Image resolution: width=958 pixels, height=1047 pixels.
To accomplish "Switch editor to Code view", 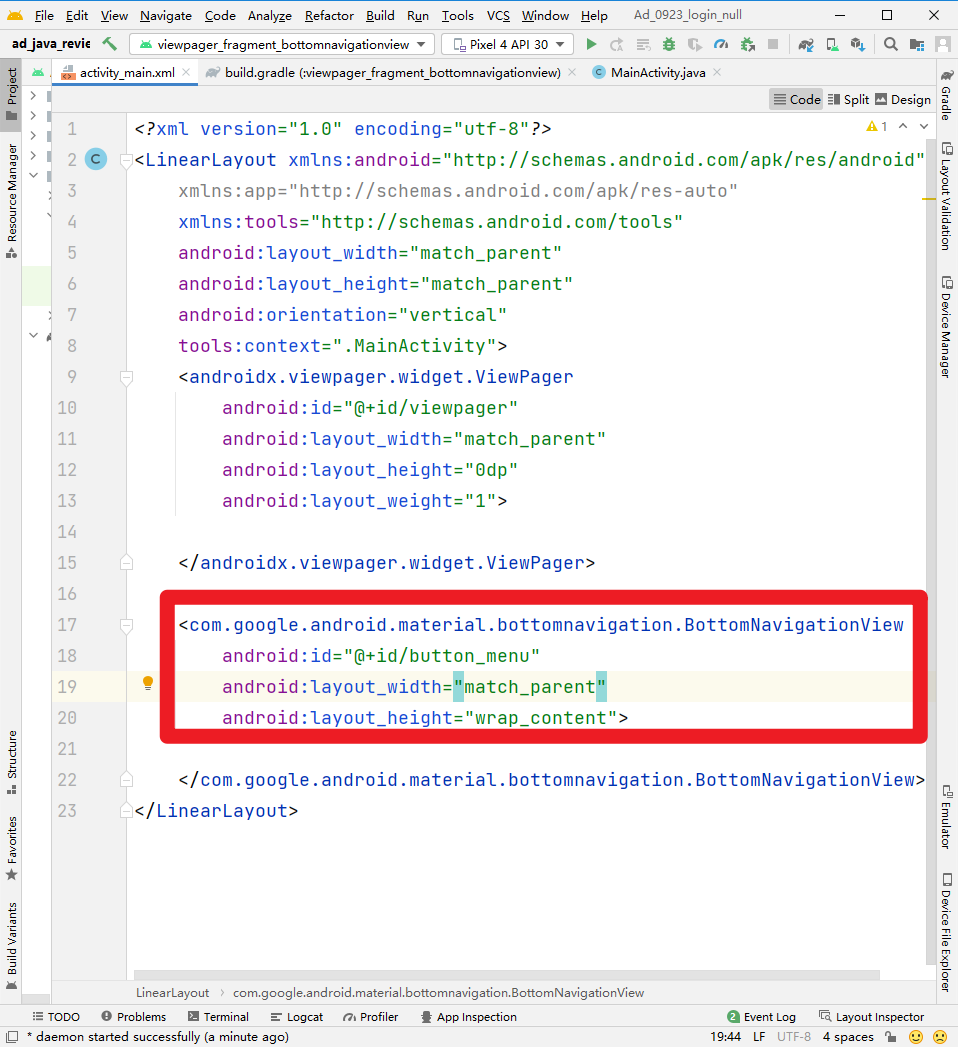I will [x=796, y=99].
